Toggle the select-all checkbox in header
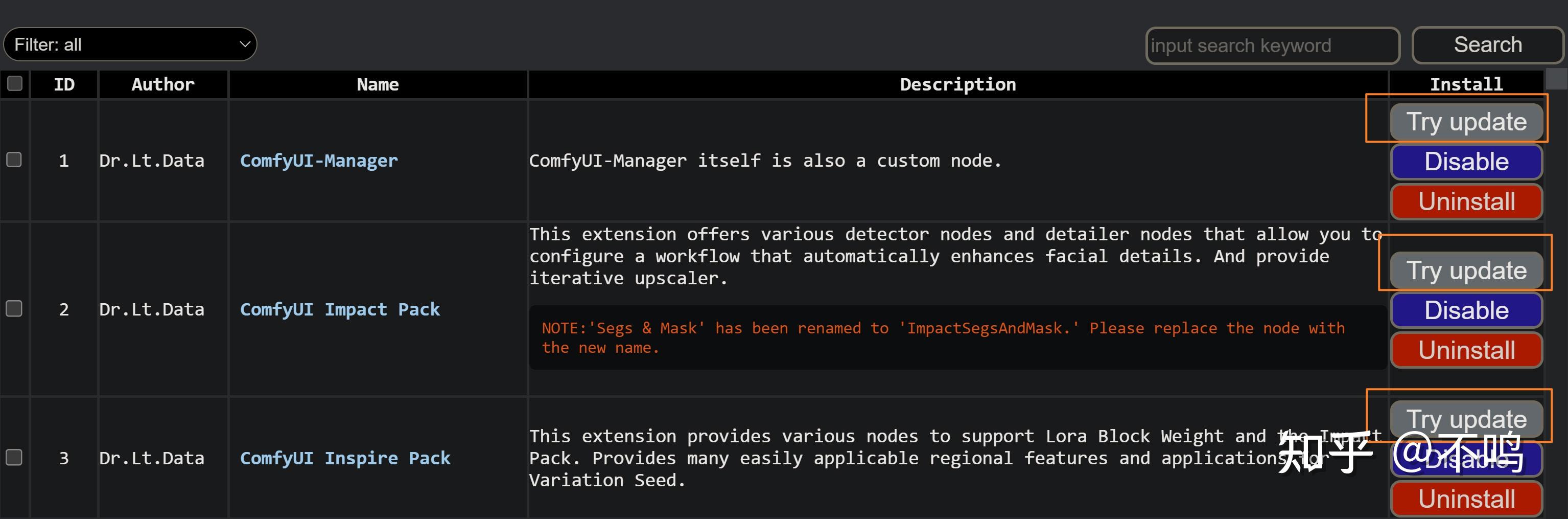 click(x=15, y=83)
